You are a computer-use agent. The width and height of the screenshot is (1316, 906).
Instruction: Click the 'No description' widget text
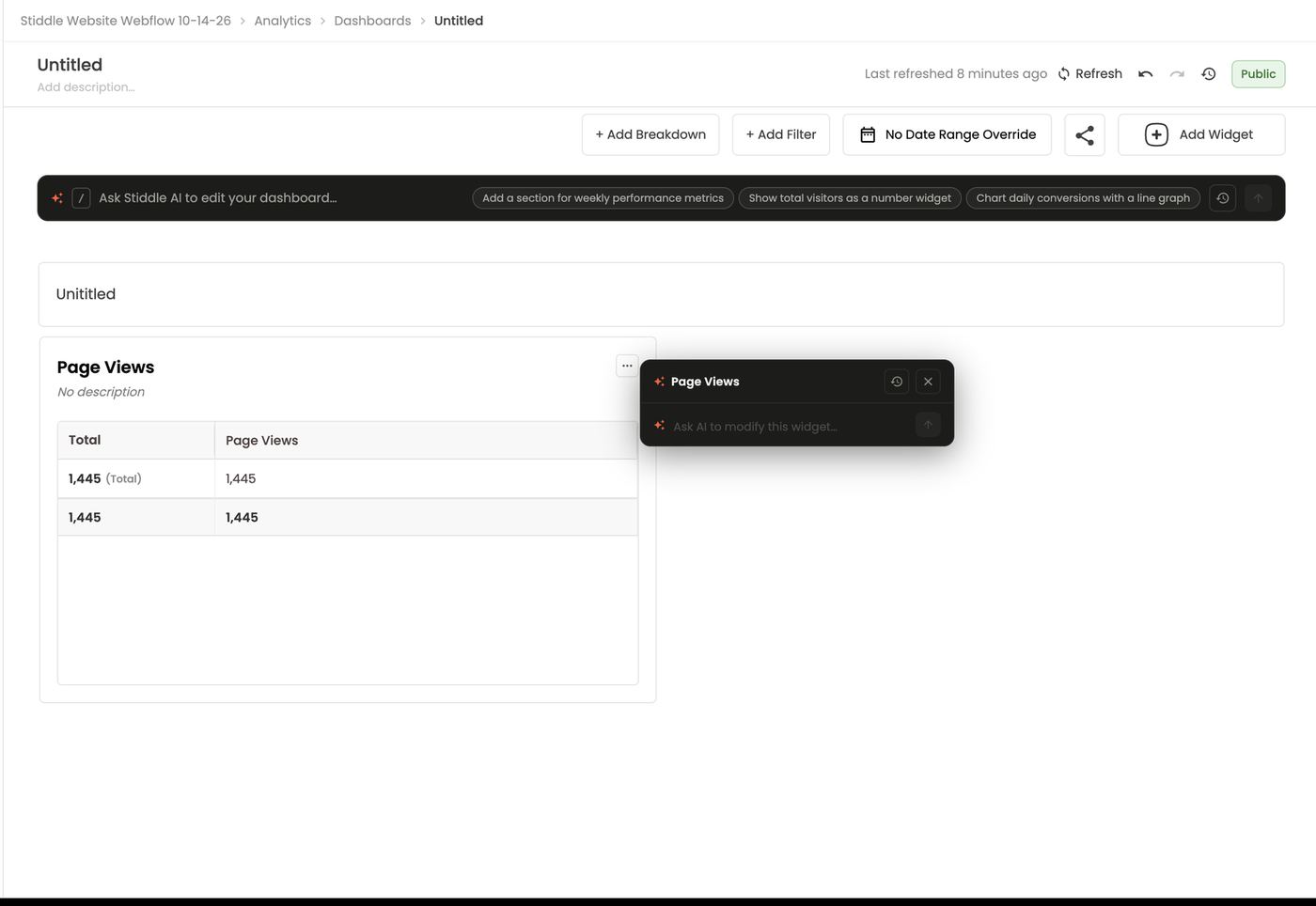coord(101,392)
